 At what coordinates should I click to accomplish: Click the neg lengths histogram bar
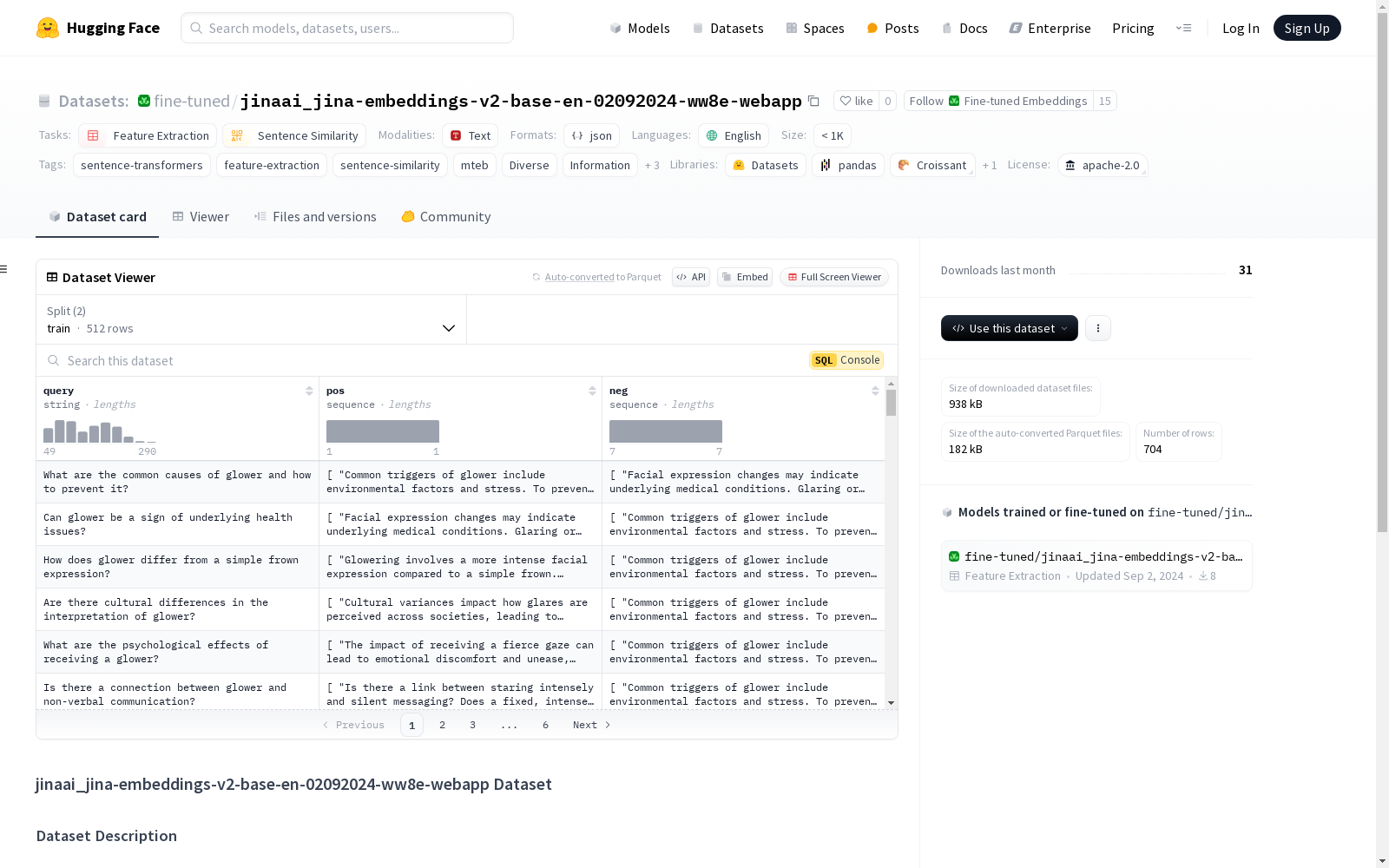[666, 431]
